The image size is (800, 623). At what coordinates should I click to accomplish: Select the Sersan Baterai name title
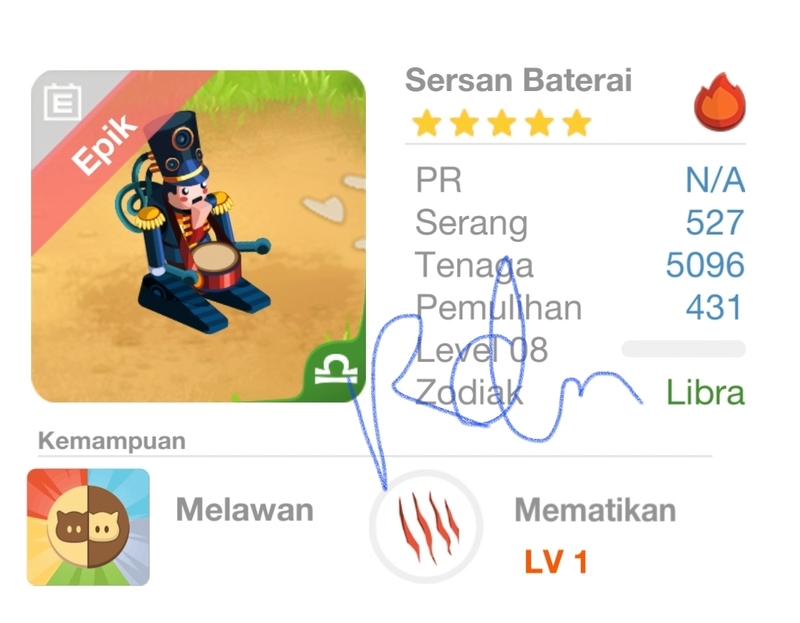tap(518, 81)
